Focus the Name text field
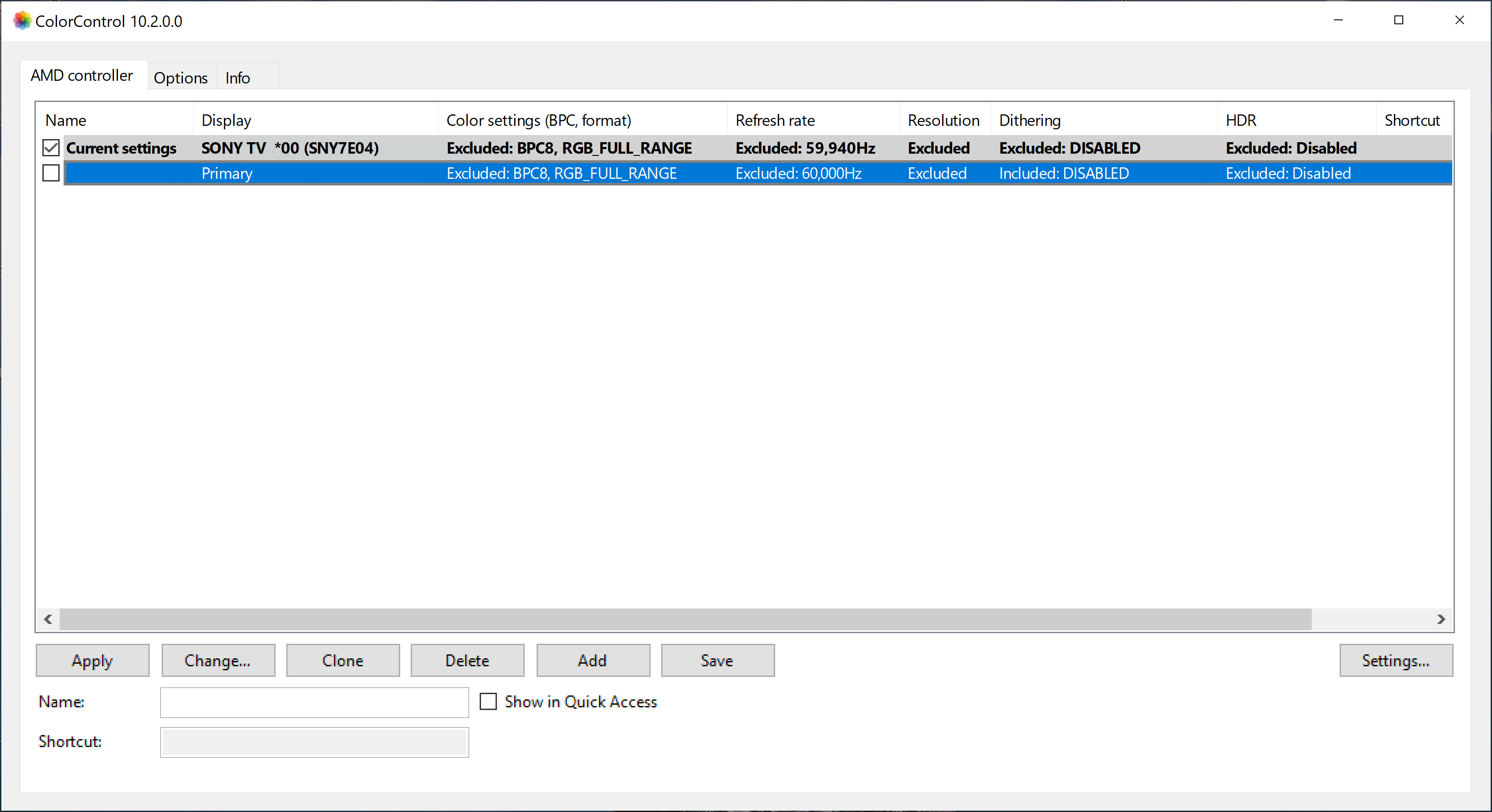This screenshot has height=812, width=1492. coord(314,702)
